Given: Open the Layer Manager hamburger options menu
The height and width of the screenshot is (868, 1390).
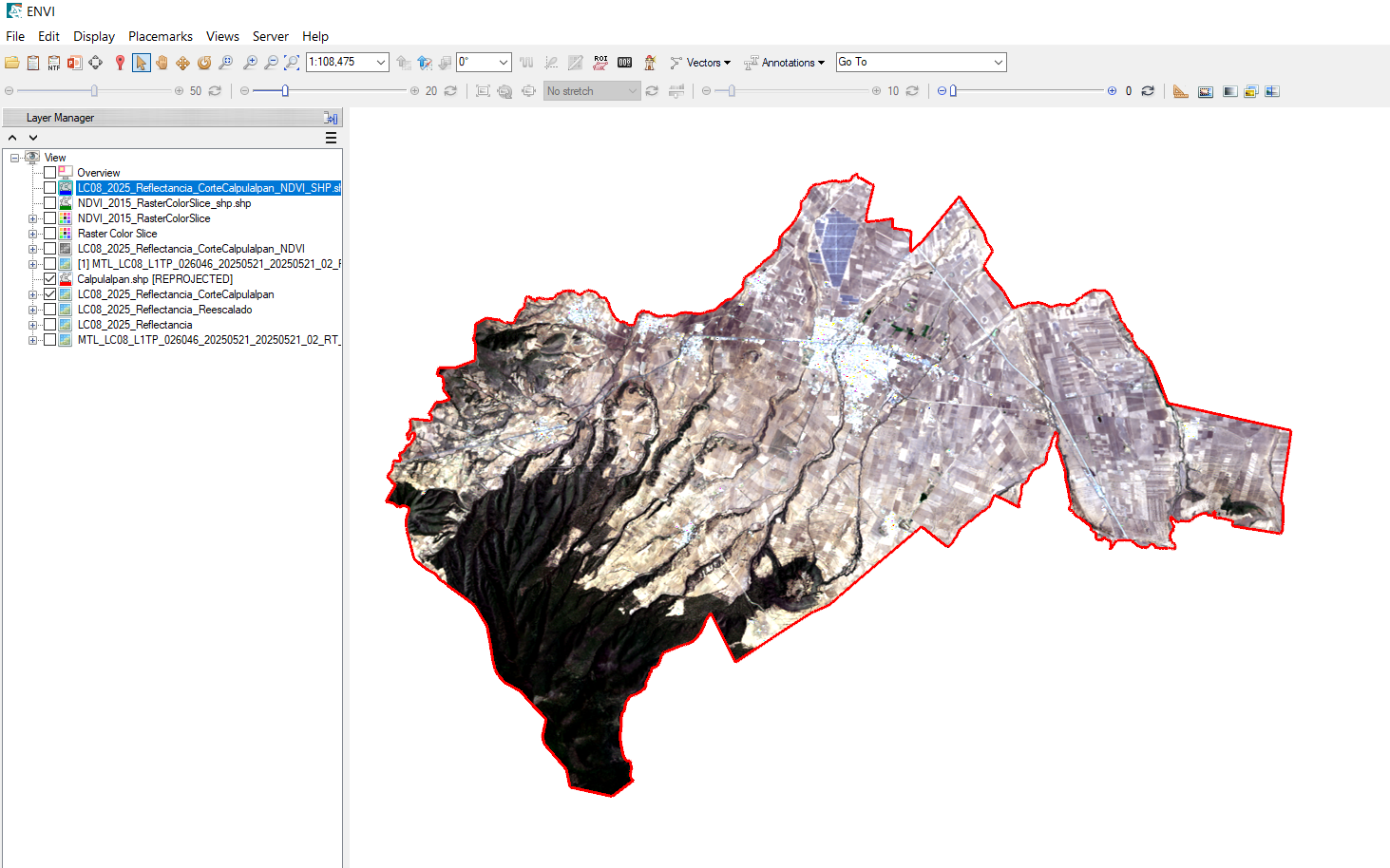Looking at the screenshot, I should [x=331, y=138].
